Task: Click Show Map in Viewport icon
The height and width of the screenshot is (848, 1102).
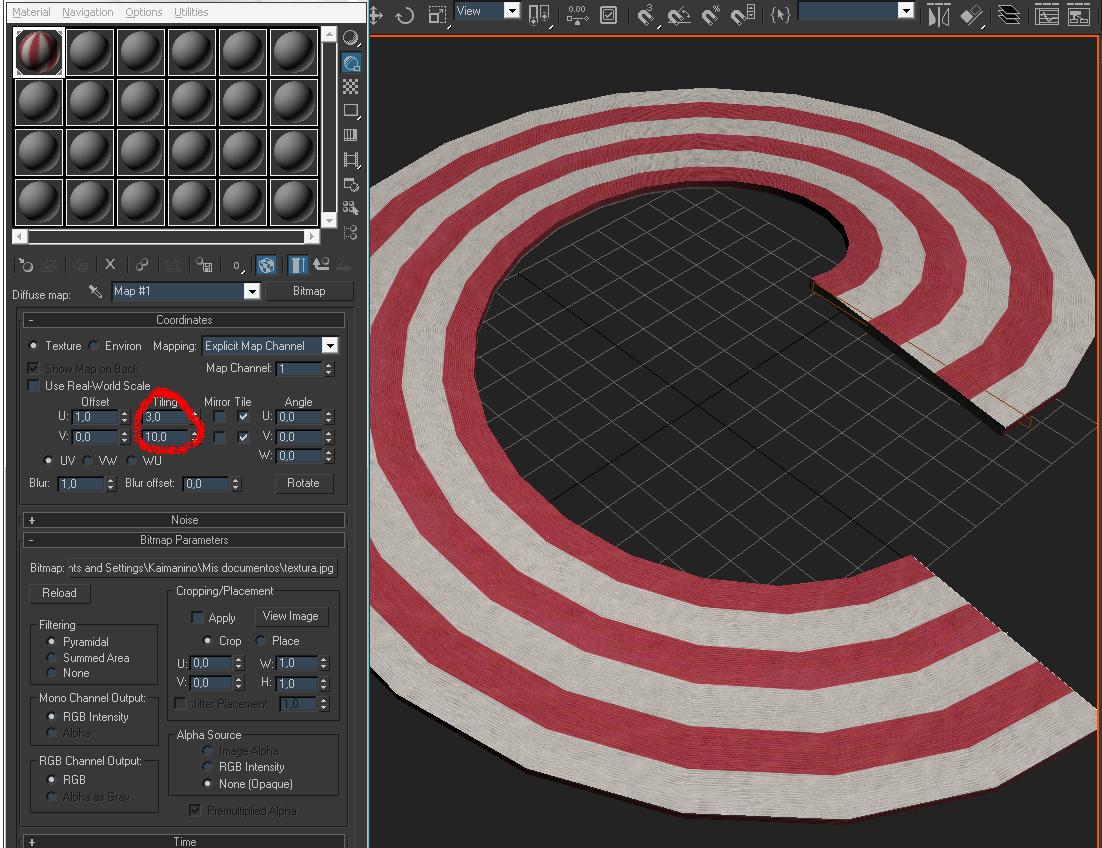Action: [x=266, y=265]
